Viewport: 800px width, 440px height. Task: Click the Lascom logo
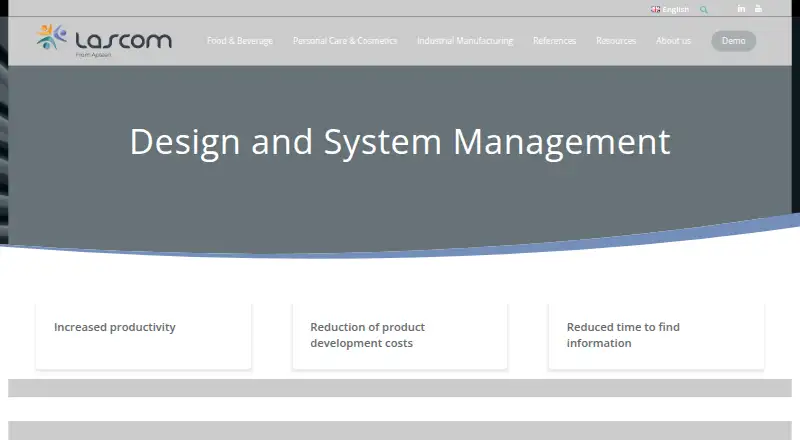click(104, 40)
